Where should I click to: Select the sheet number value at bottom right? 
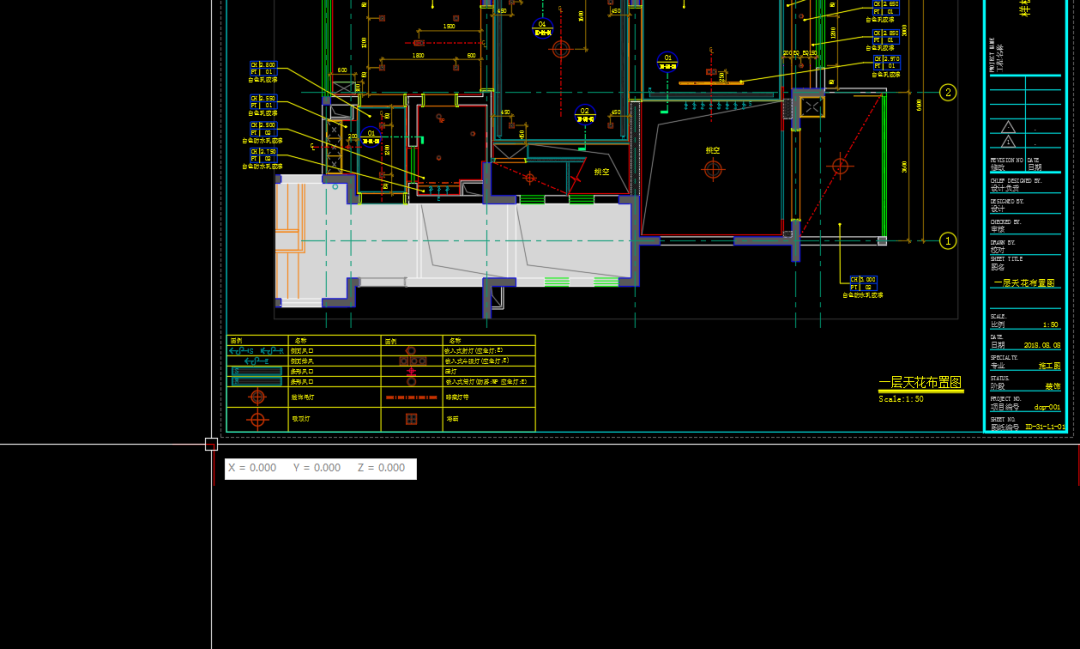click(x=1045, y=427)
